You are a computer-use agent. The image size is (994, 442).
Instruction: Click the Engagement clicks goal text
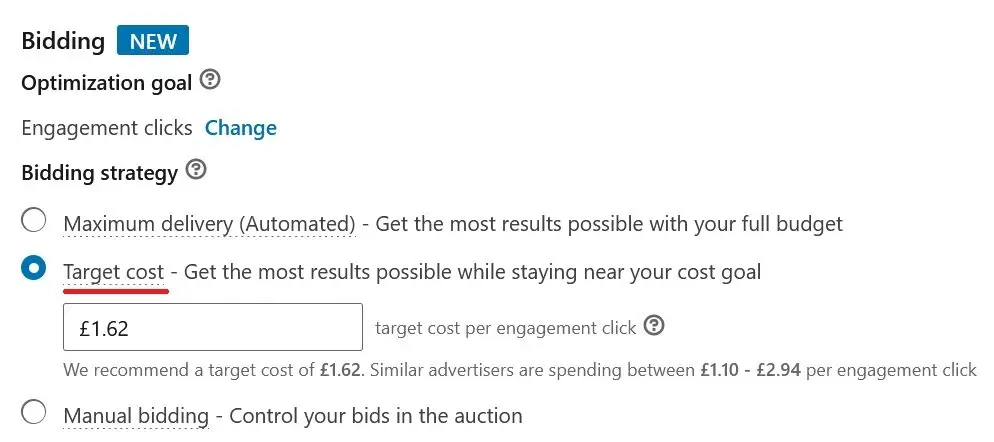106,128
